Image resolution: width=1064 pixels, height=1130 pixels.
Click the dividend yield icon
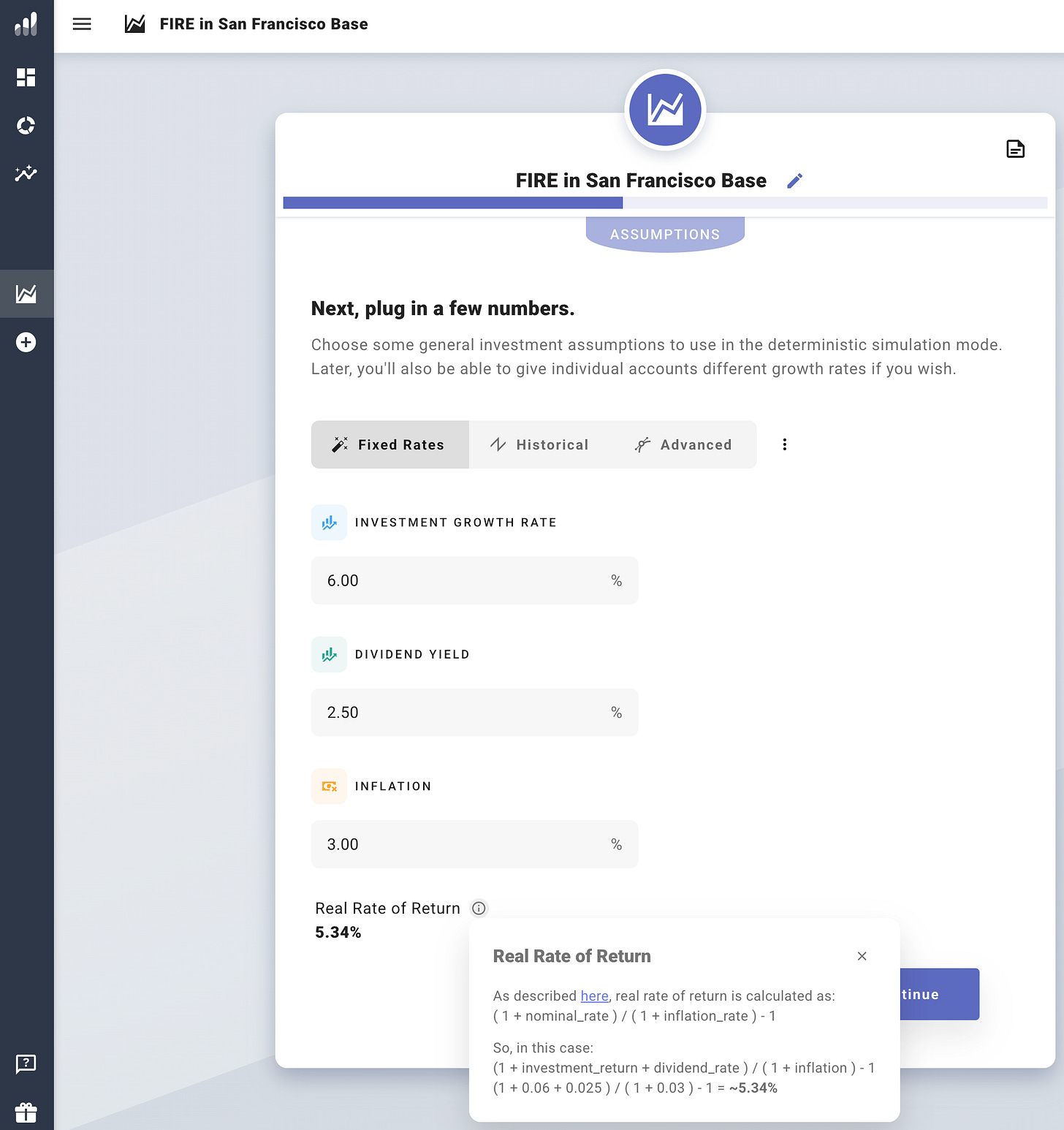pyautogui.click(x=329, y=654)
